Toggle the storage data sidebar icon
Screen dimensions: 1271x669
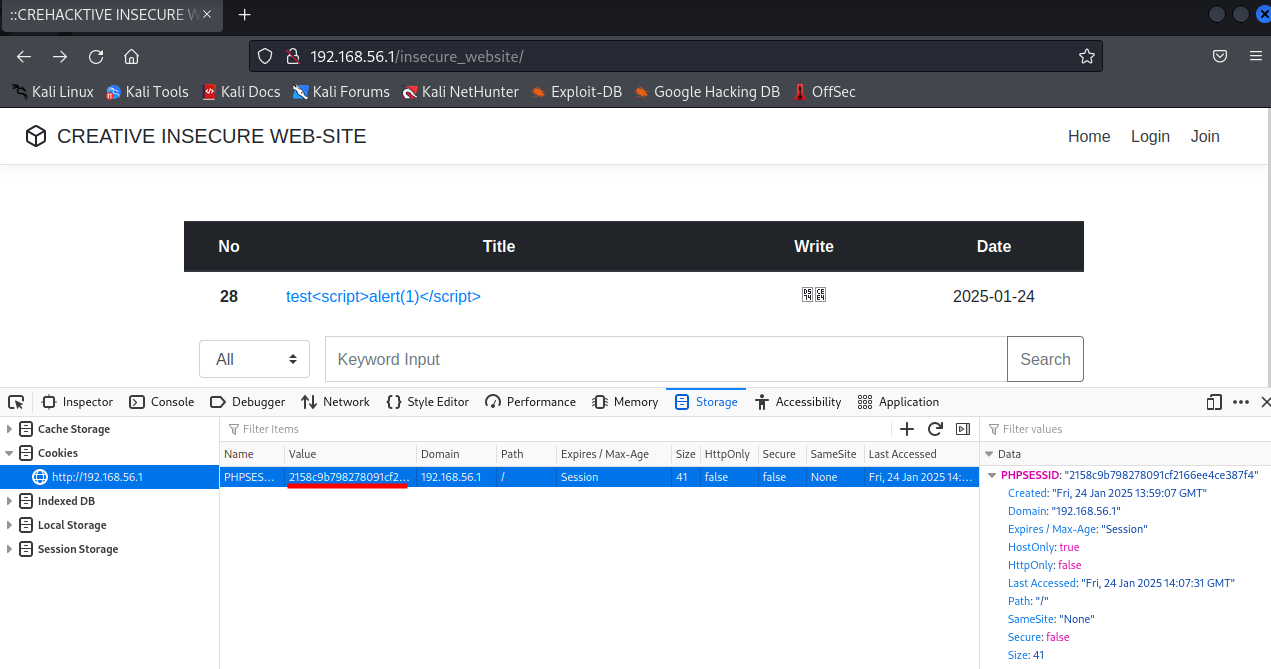[963, 429]
